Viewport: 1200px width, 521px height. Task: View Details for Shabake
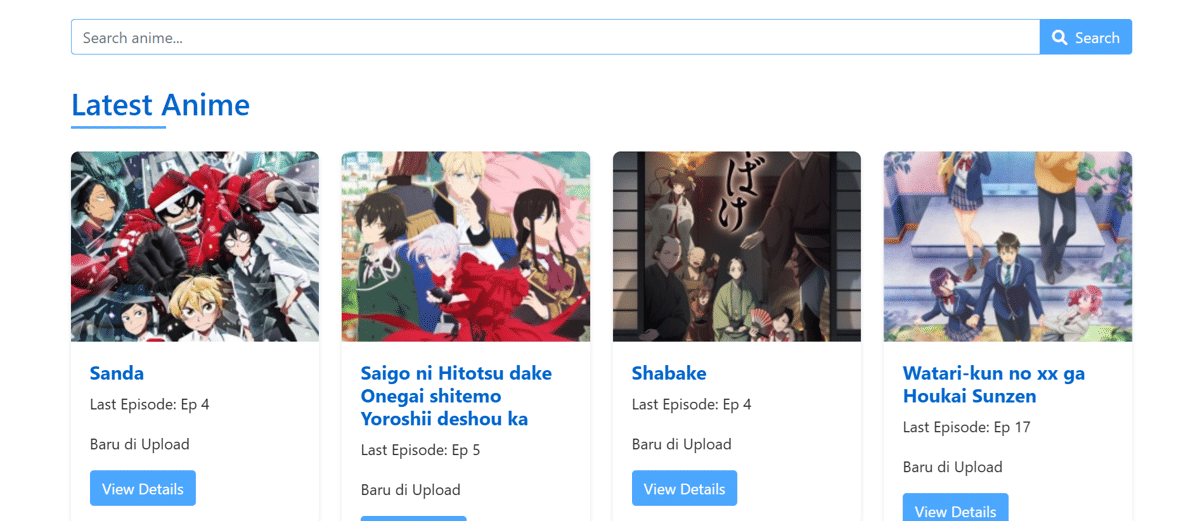(x=685, y=489)
